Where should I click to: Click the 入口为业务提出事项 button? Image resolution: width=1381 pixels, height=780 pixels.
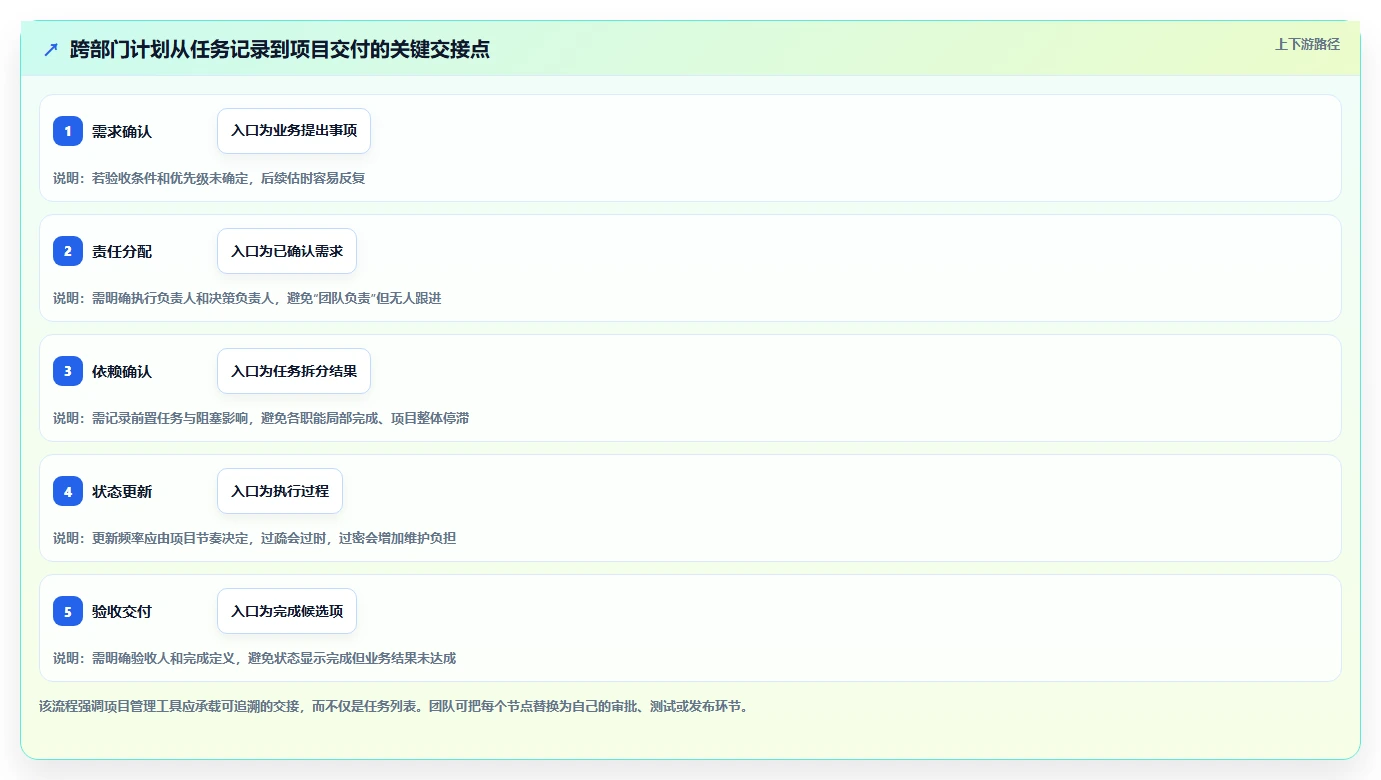pyautogui.click(x=294, y=131)
